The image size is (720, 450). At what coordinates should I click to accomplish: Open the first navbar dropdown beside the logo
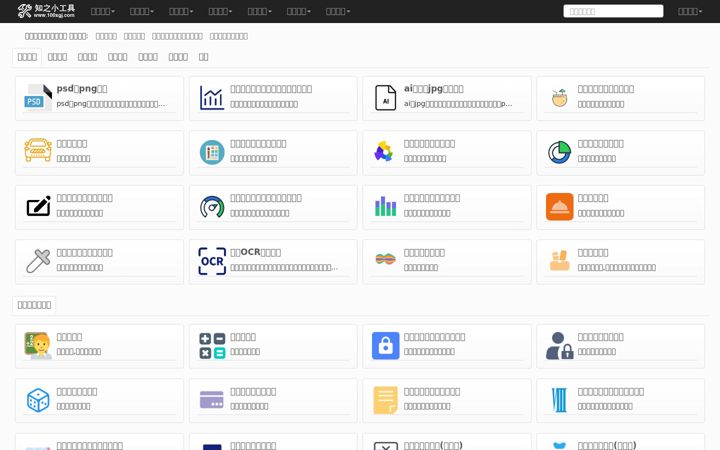coord(103,11)
